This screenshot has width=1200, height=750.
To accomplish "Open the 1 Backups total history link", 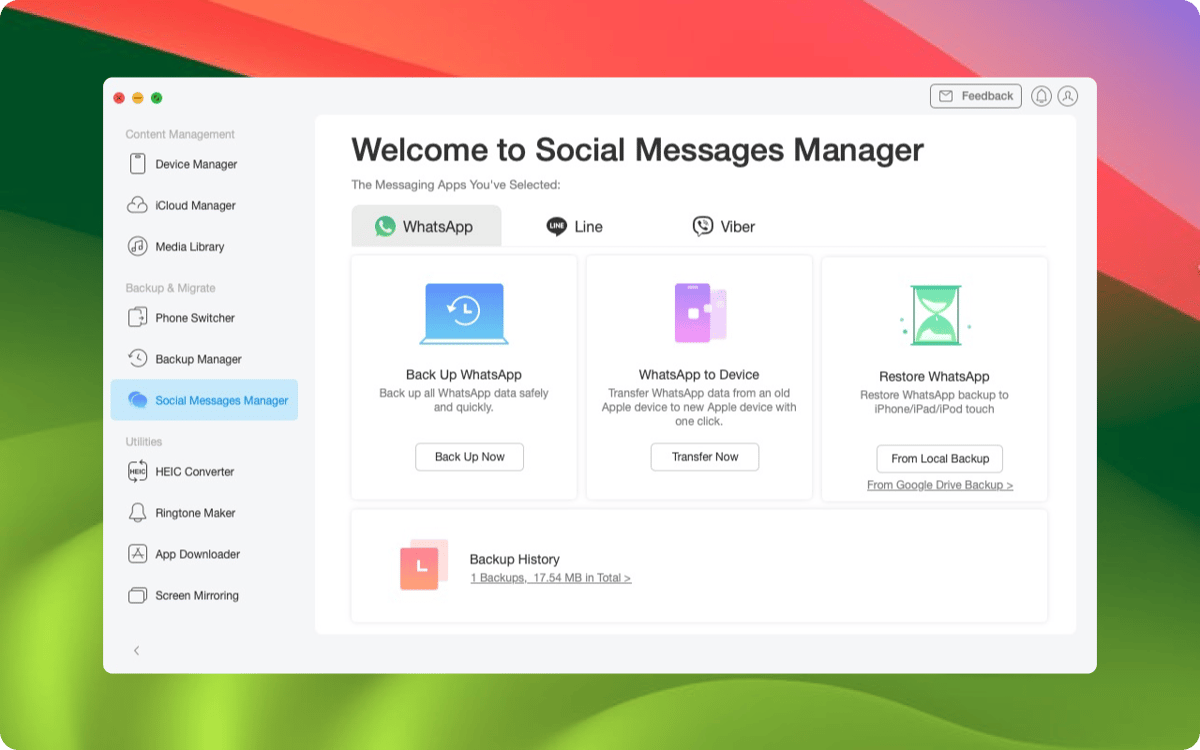I will [550, 578].
